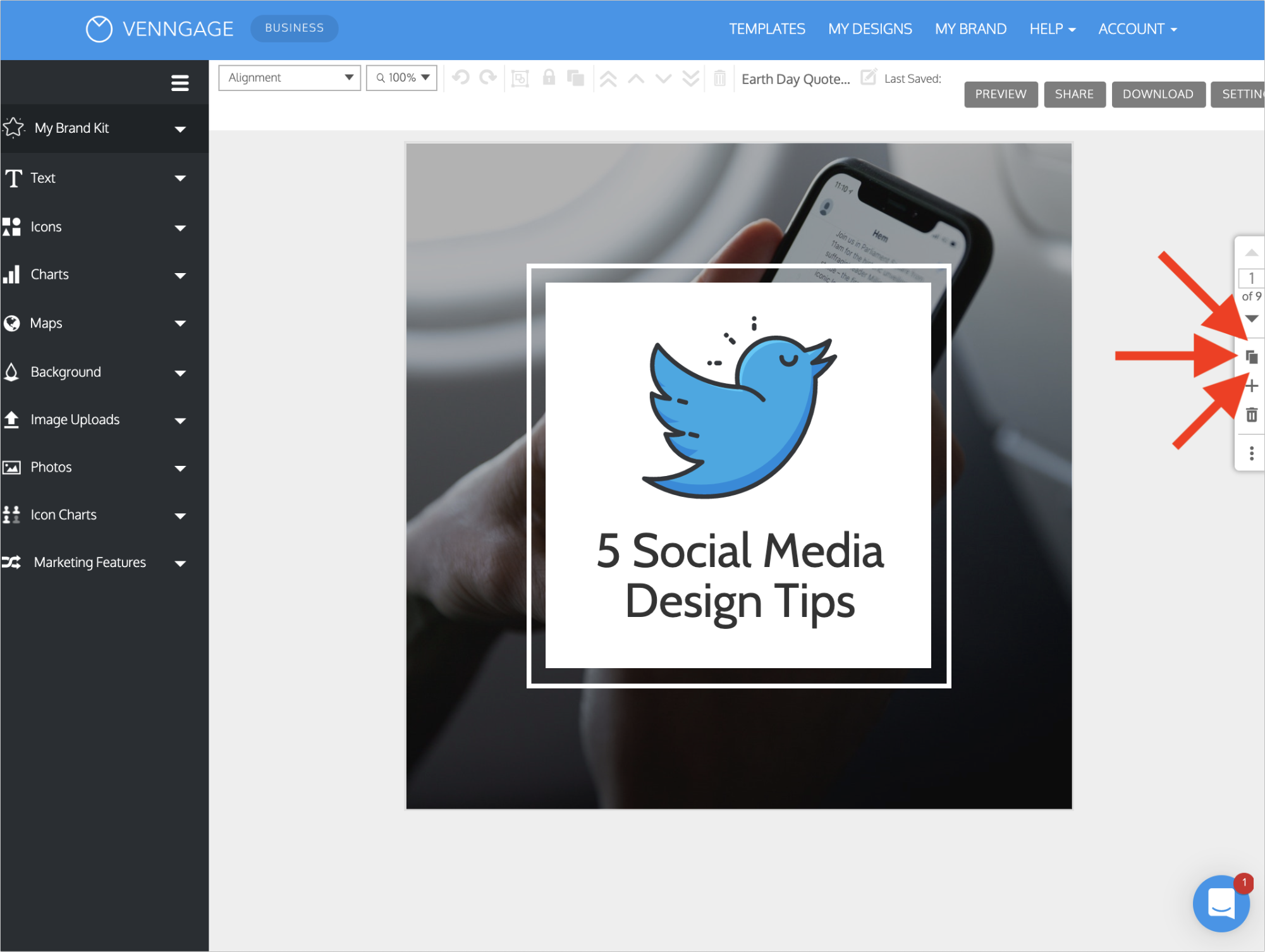1265x952 pixels.
Task: Click the PREVIEW button
Action: pos(1001,94)
